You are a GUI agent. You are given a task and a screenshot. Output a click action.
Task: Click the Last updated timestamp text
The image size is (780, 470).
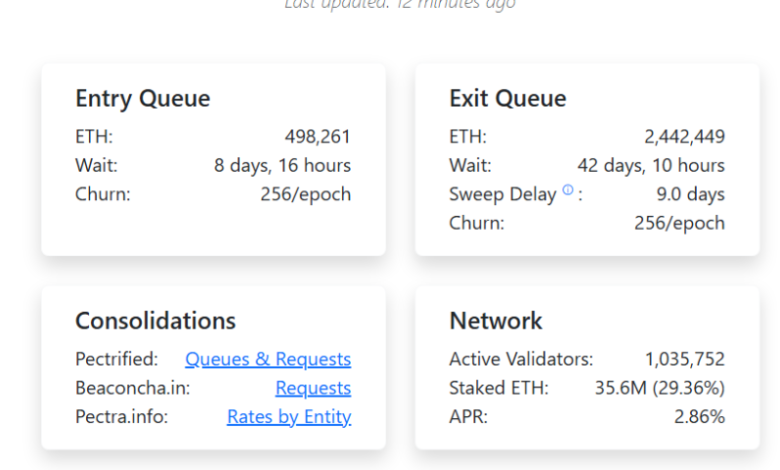pyautogui.click(x=400, y=5)
